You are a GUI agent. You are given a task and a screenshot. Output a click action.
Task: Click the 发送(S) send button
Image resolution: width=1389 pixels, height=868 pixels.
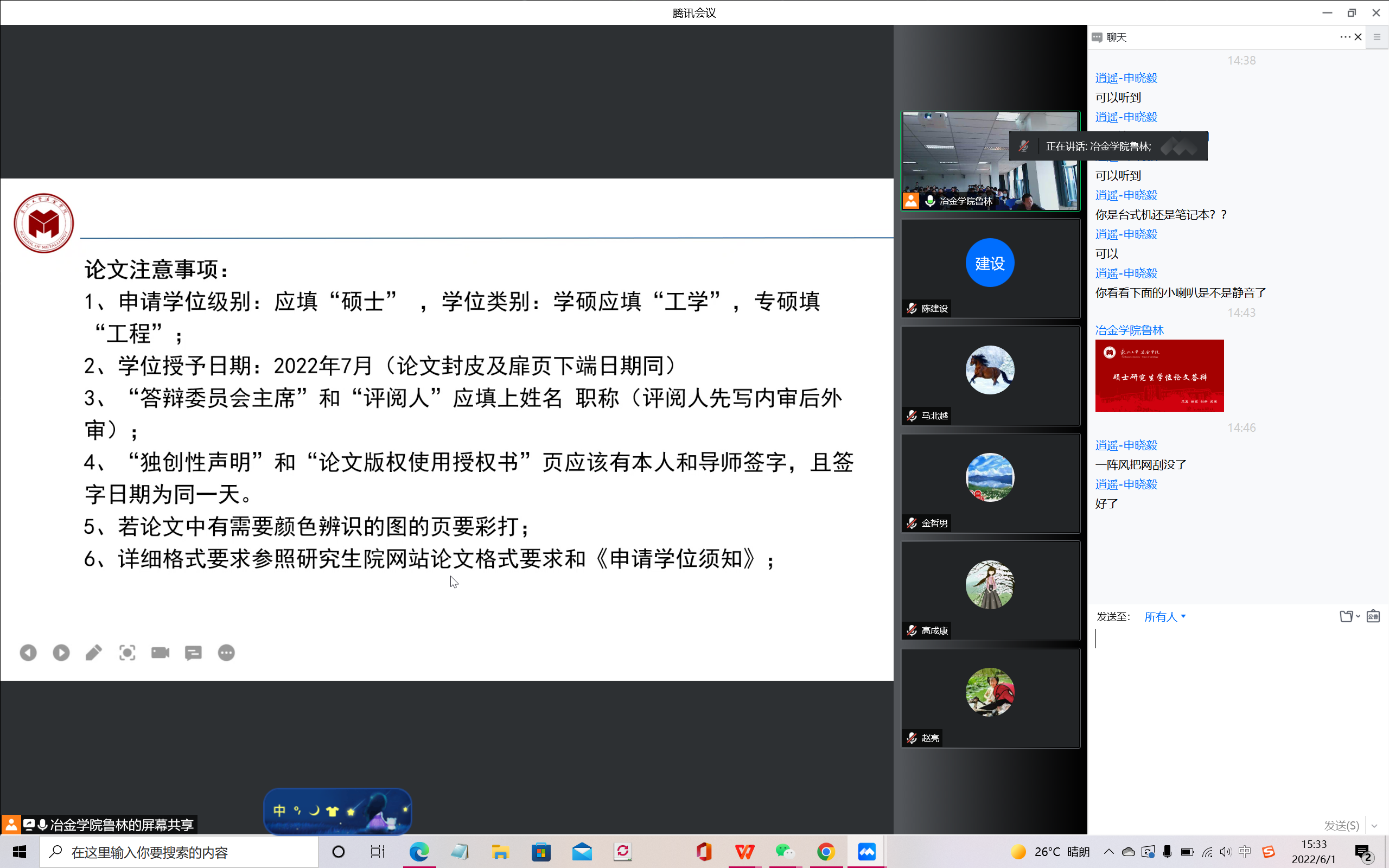pos(1341,826)
